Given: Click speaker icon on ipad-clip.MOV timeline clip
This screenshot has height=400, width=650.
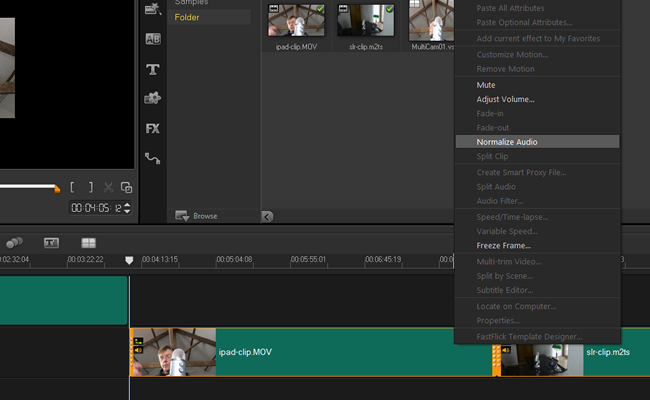Looking at the screenshot, I should tap(138, 351).
